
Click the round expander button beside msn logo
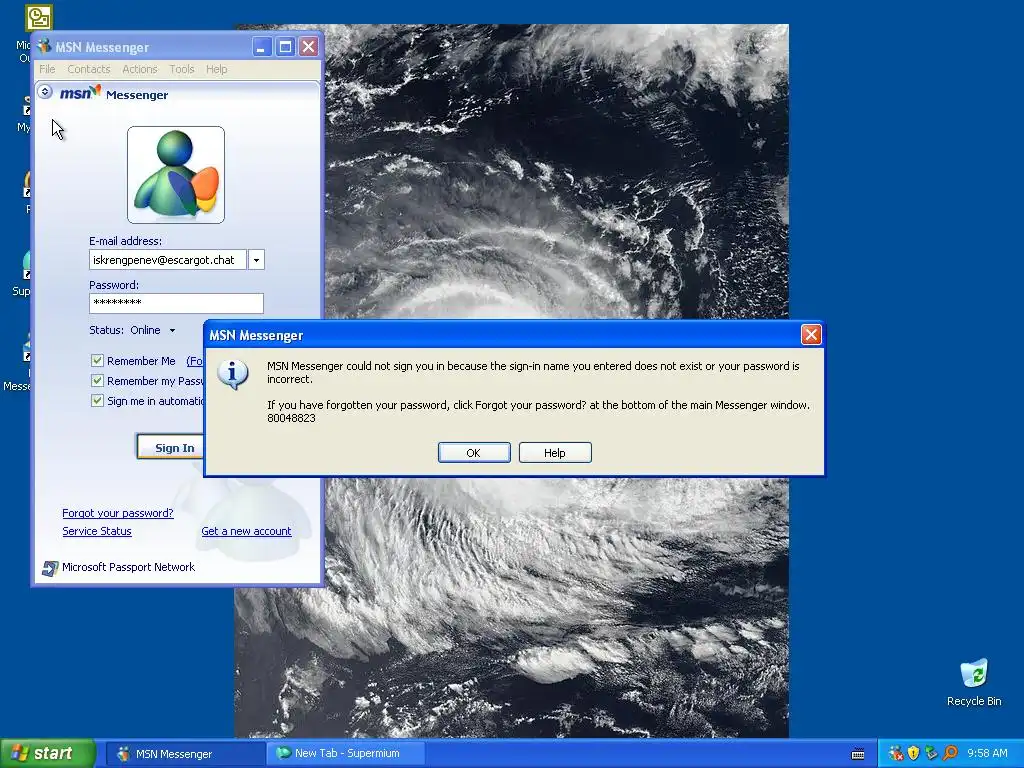click(x=45, y=91)
